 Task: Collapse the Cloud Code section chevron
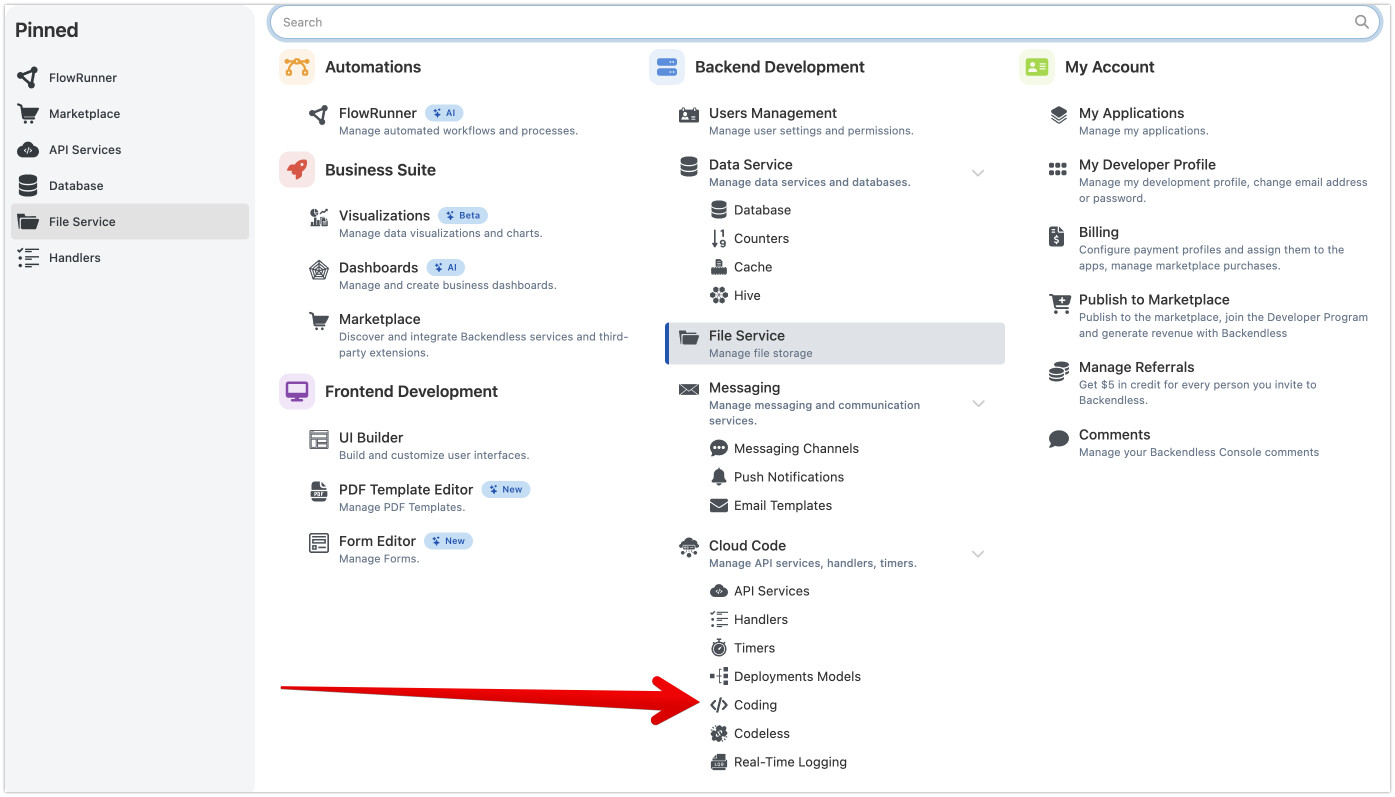point(978,554)
